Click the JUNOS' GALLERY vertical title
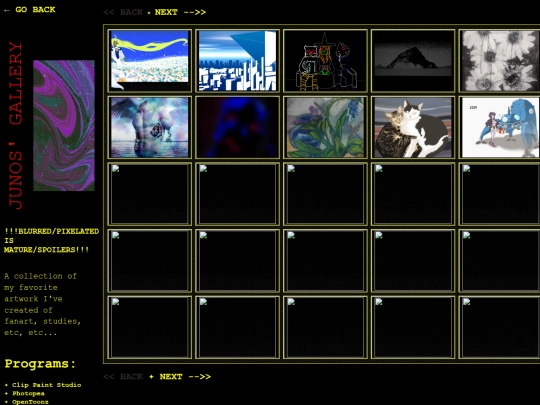 pyautogui.click(x=15, y=126)
